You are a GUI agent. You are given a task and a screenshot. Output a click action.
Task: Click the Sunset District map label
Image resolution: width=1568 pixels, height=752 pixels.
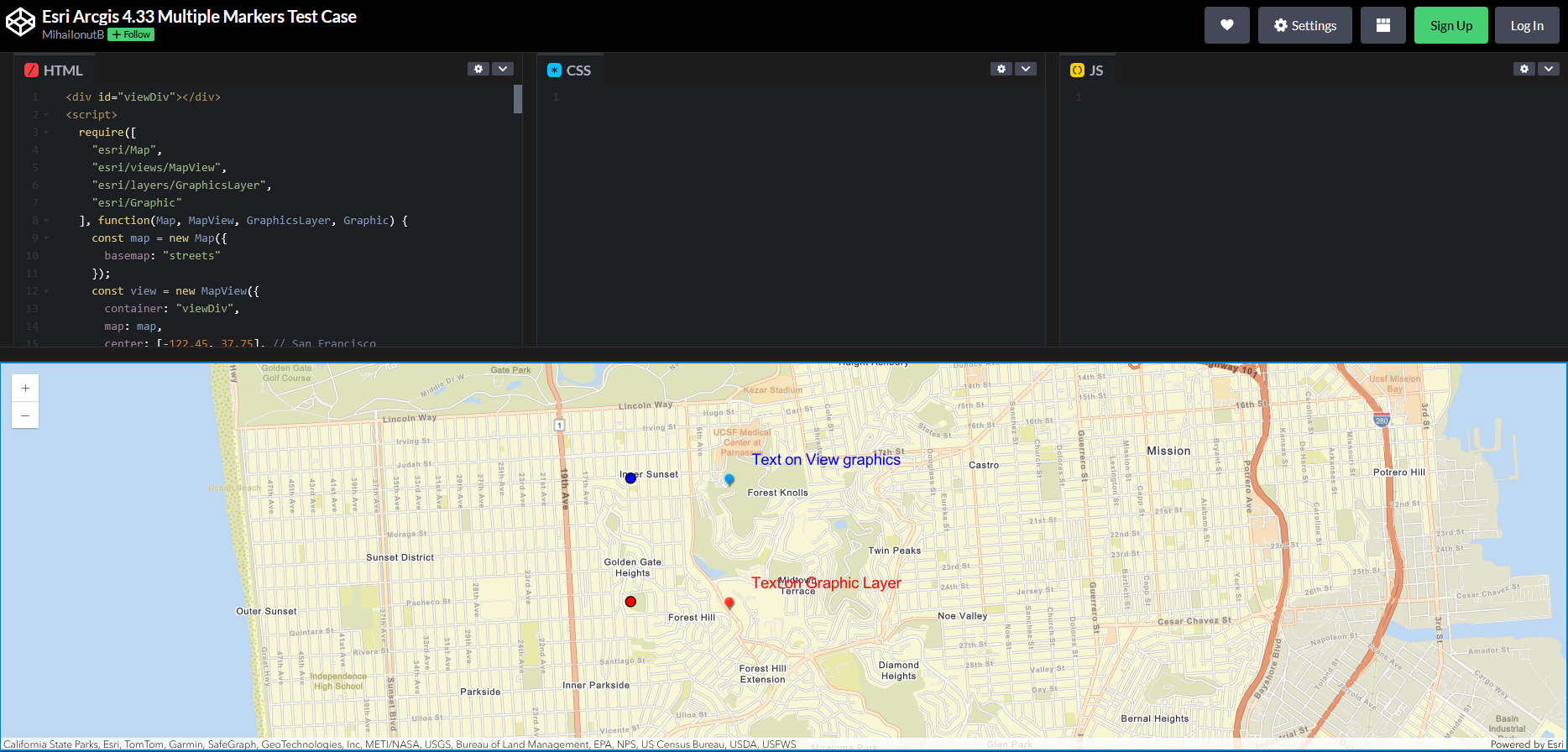(400, 557)
